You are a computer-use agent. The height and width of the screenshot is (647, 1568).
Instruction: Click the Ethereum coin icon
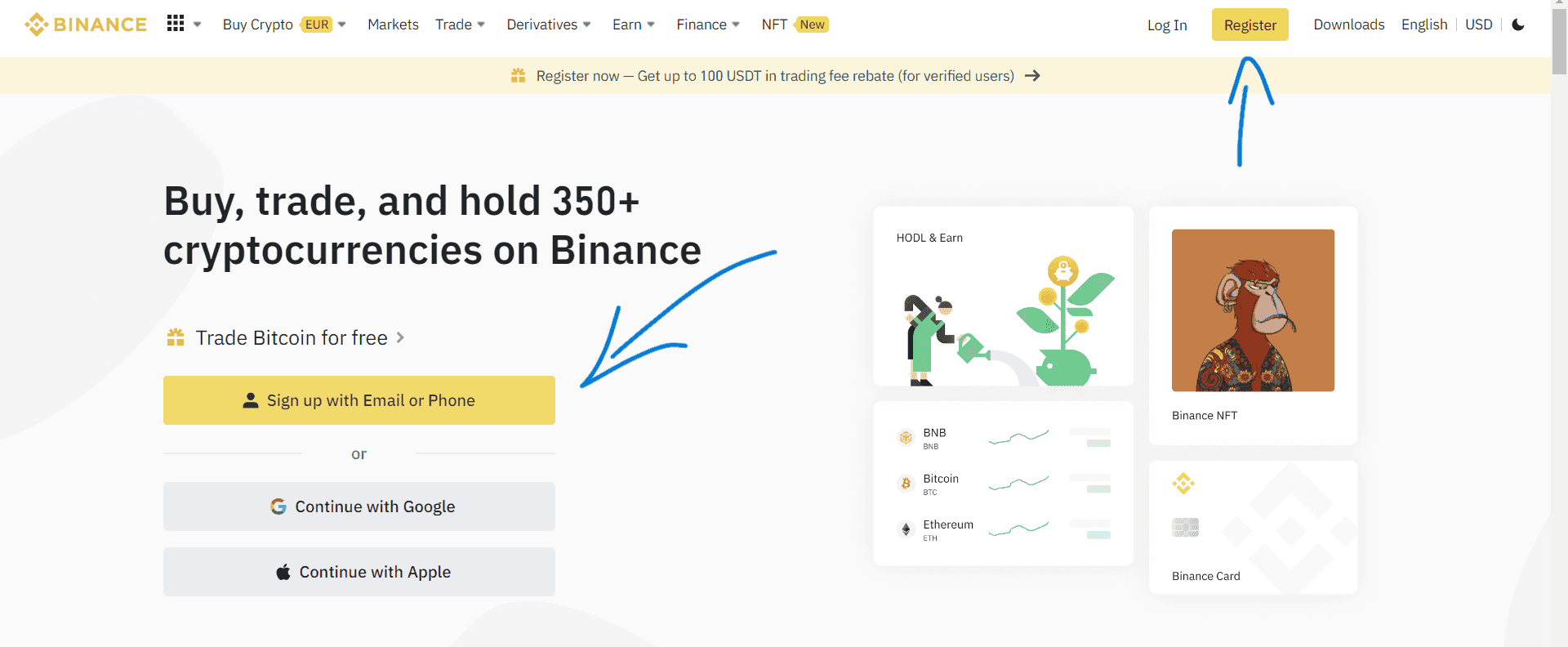point(906,529)
